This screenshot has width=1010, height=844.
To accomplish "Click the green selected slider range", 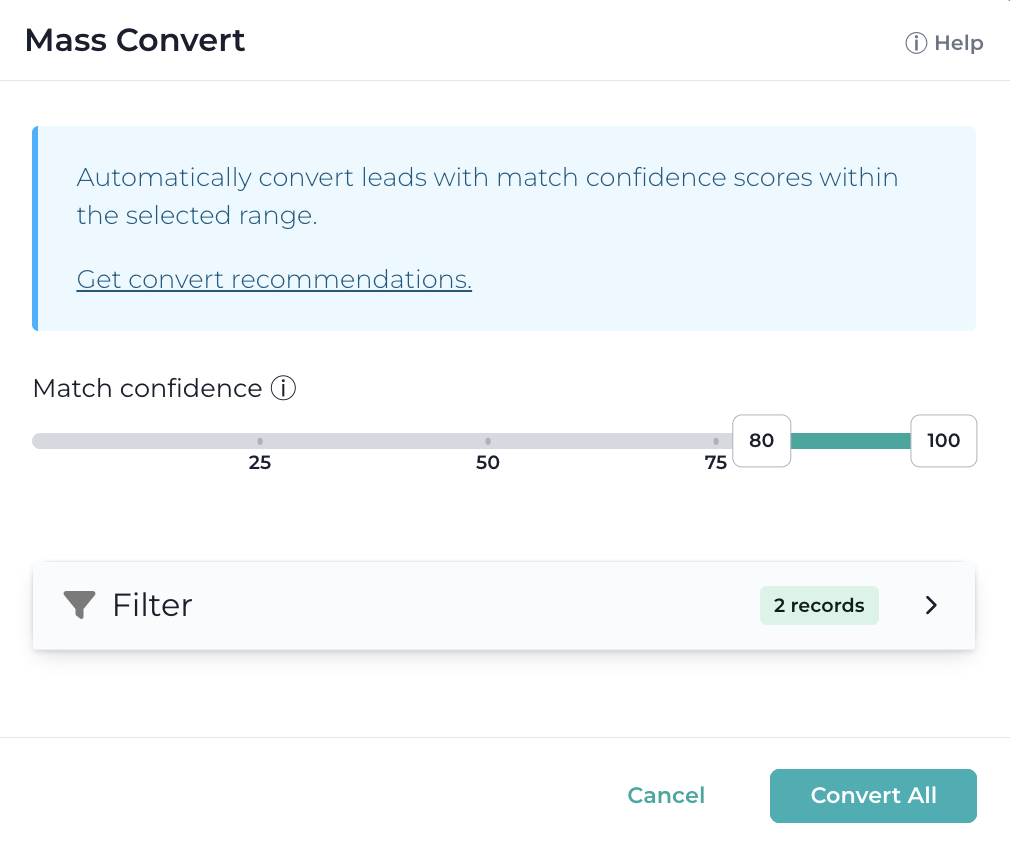I will (x=850, y=441).
